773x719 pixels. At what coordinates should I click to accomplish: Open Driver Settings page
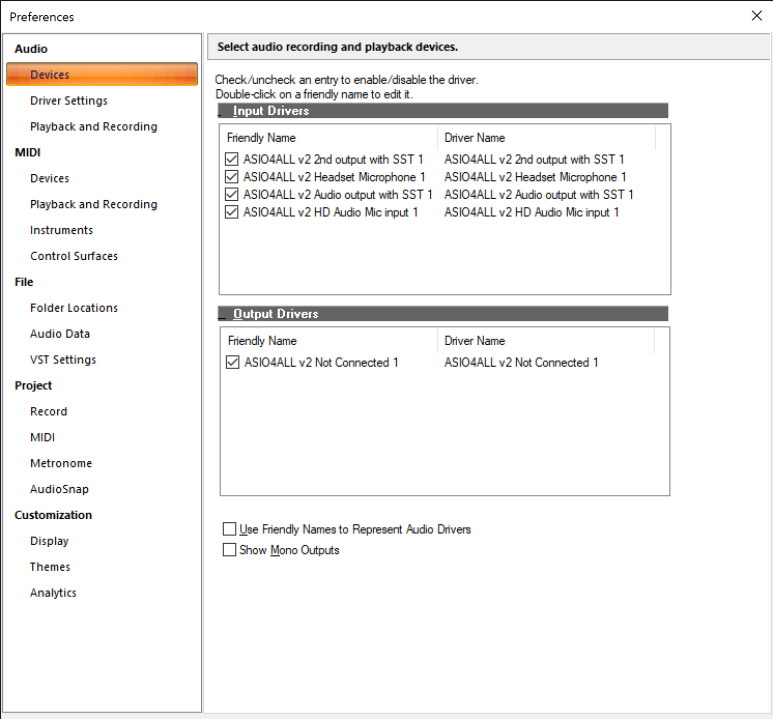69,101
